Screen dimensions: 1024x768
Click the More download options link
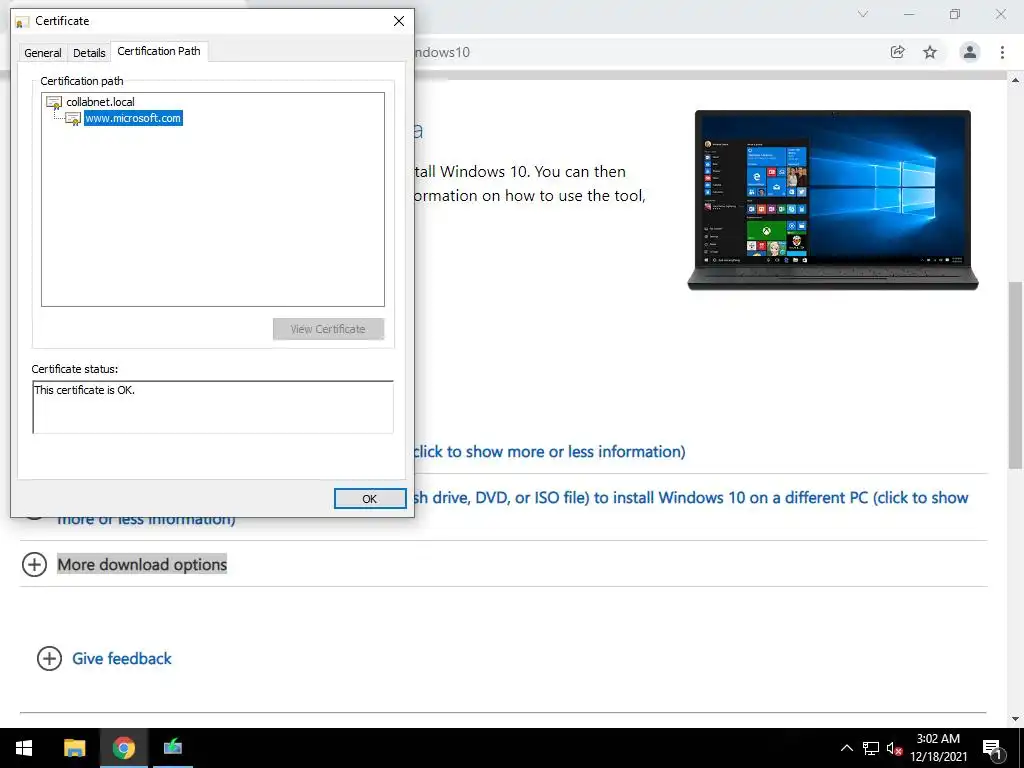(x=142, y=564)
